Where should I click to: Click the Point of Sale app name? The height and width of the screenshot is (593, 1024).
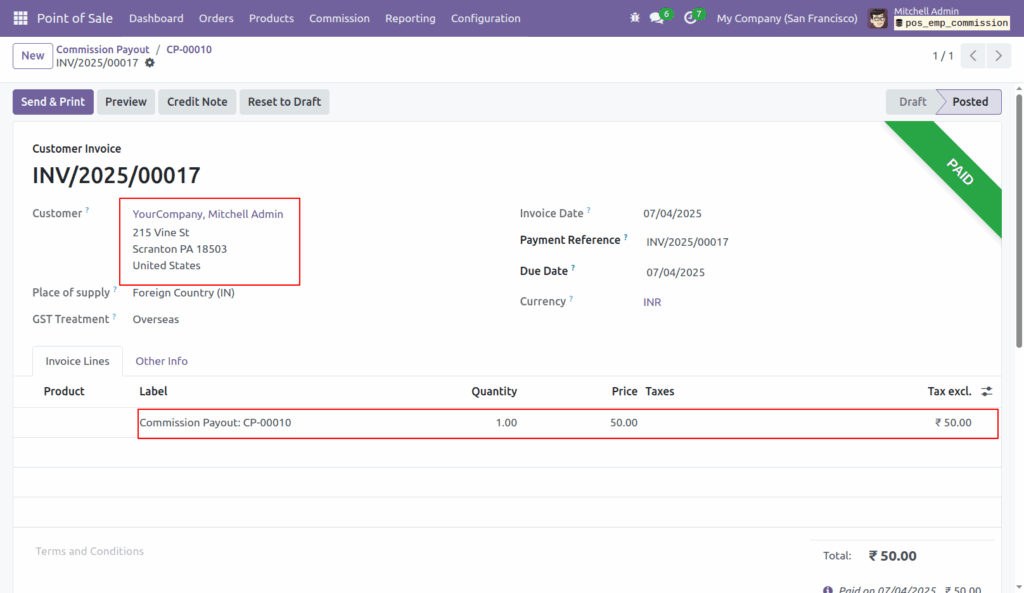pyautogui.click(x=74, y=18)
